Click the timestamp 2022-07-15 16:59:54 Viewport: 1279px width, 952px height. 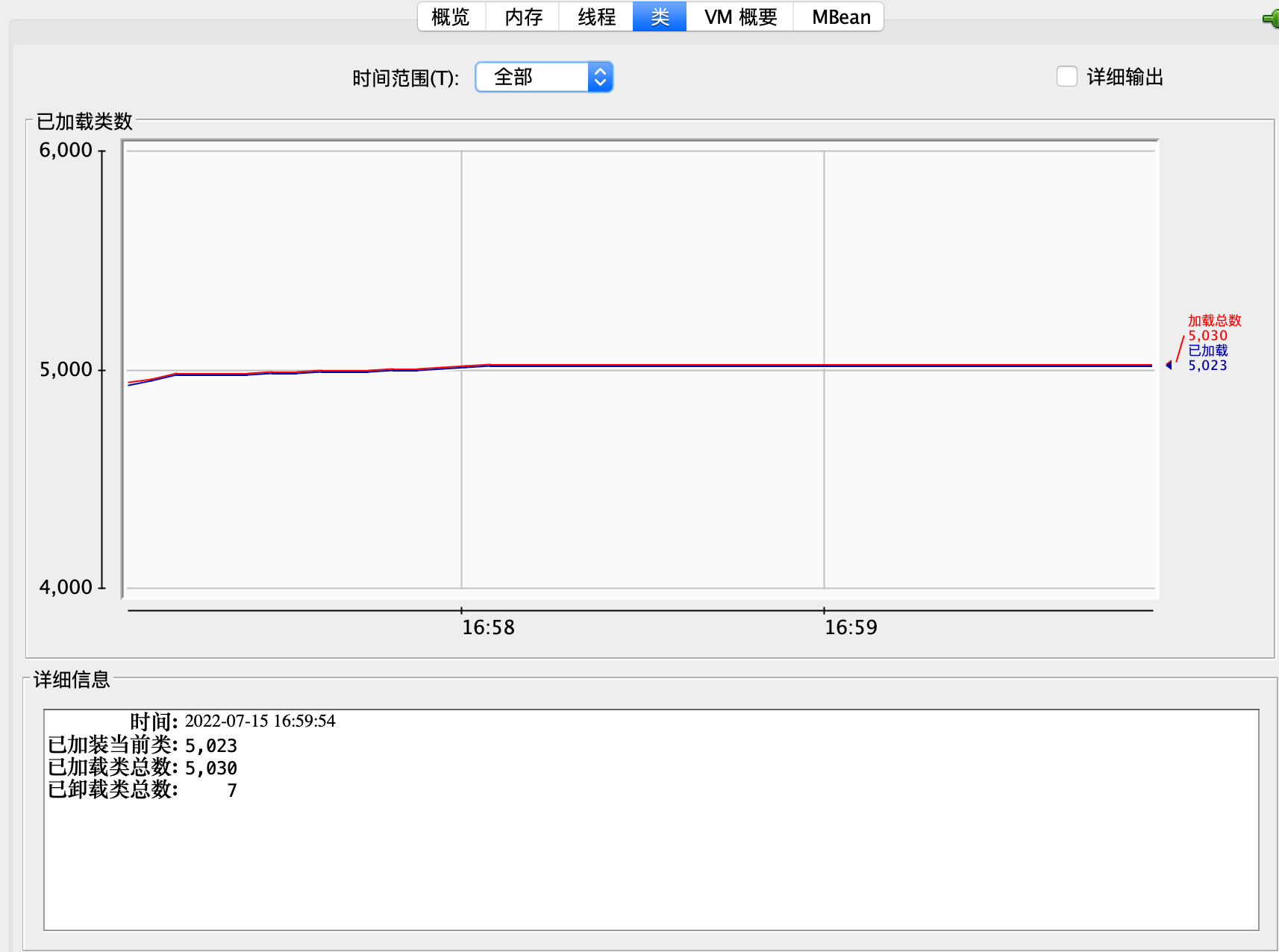tap(260, 721)
